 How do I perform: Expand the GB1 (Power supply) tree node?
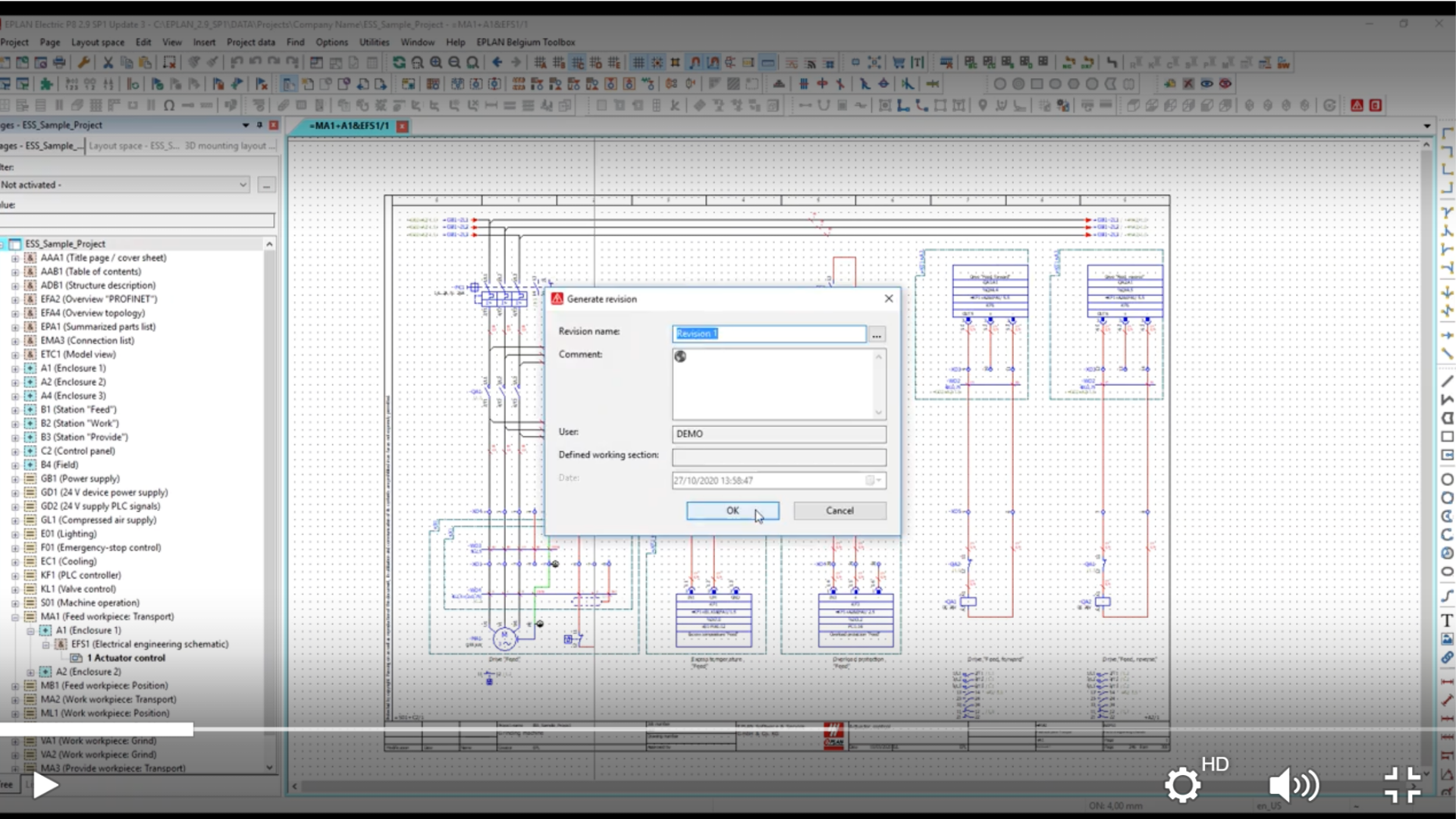(x=14, y=479)
